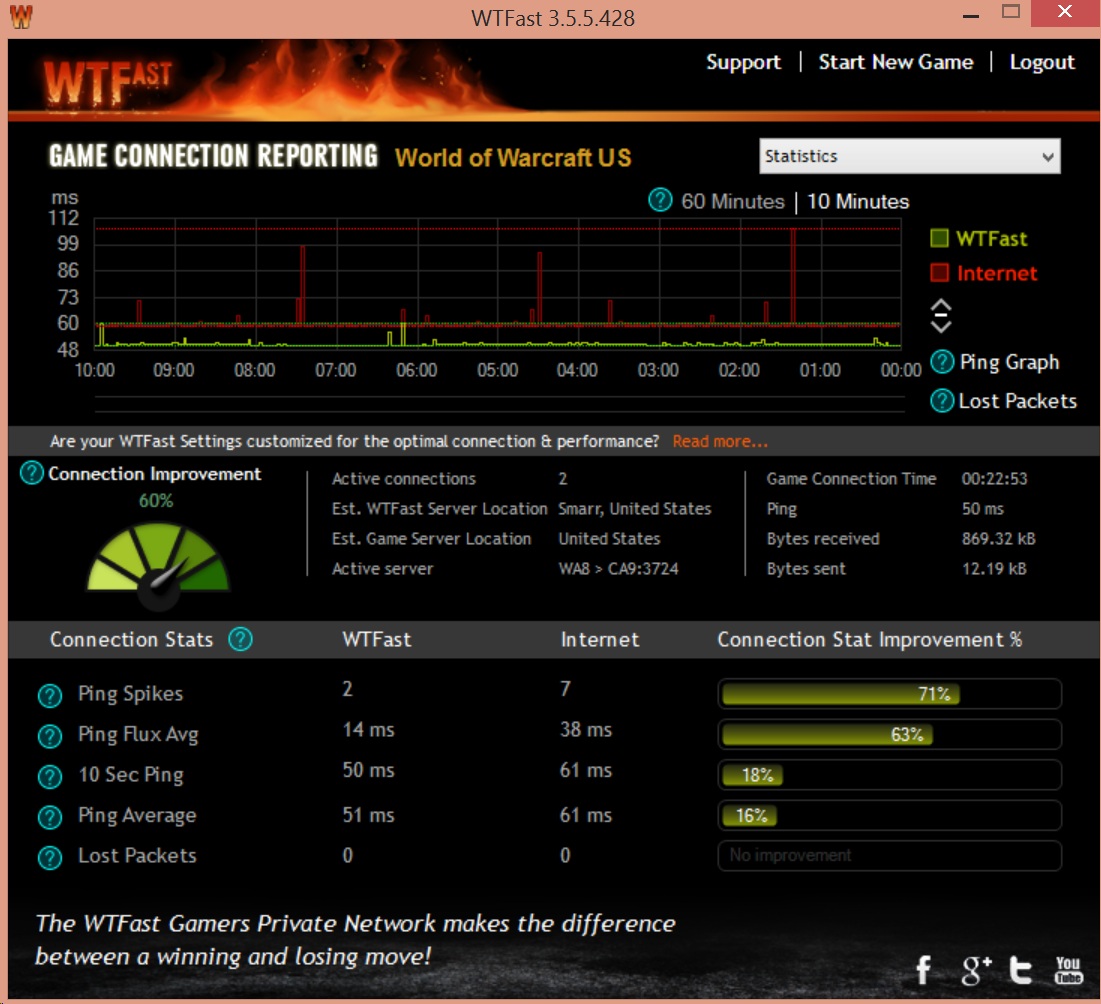Click the 60% improvement value
This screenshot has width=1101, height=1004.
coord(156,501)
